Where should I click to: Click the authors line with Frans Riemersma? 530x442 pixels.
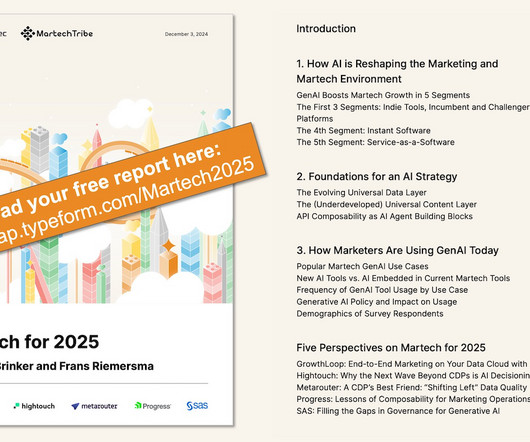click(x=77, y=366)
